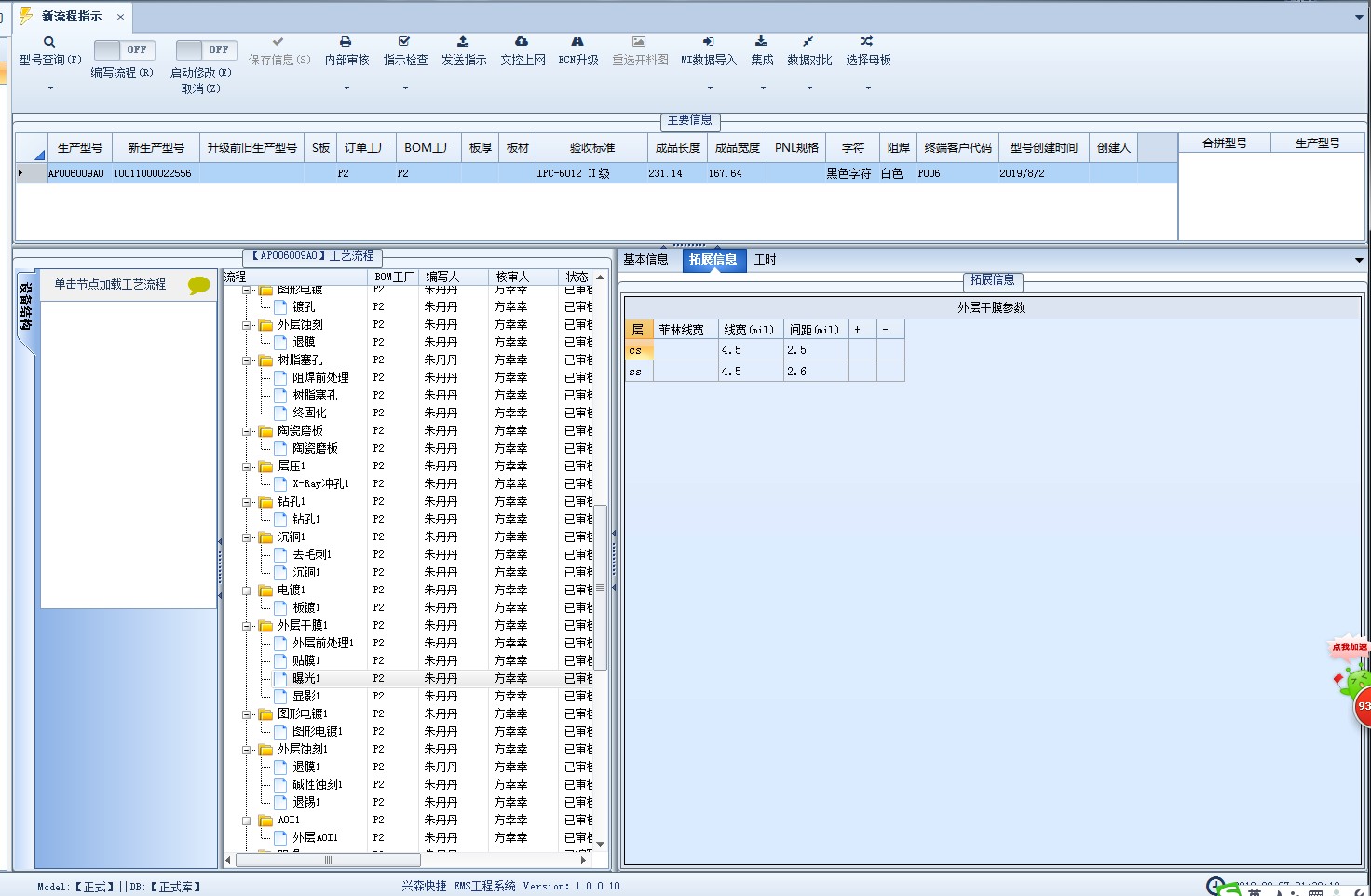Select the 新流程指示 document tab

[72, 16]
